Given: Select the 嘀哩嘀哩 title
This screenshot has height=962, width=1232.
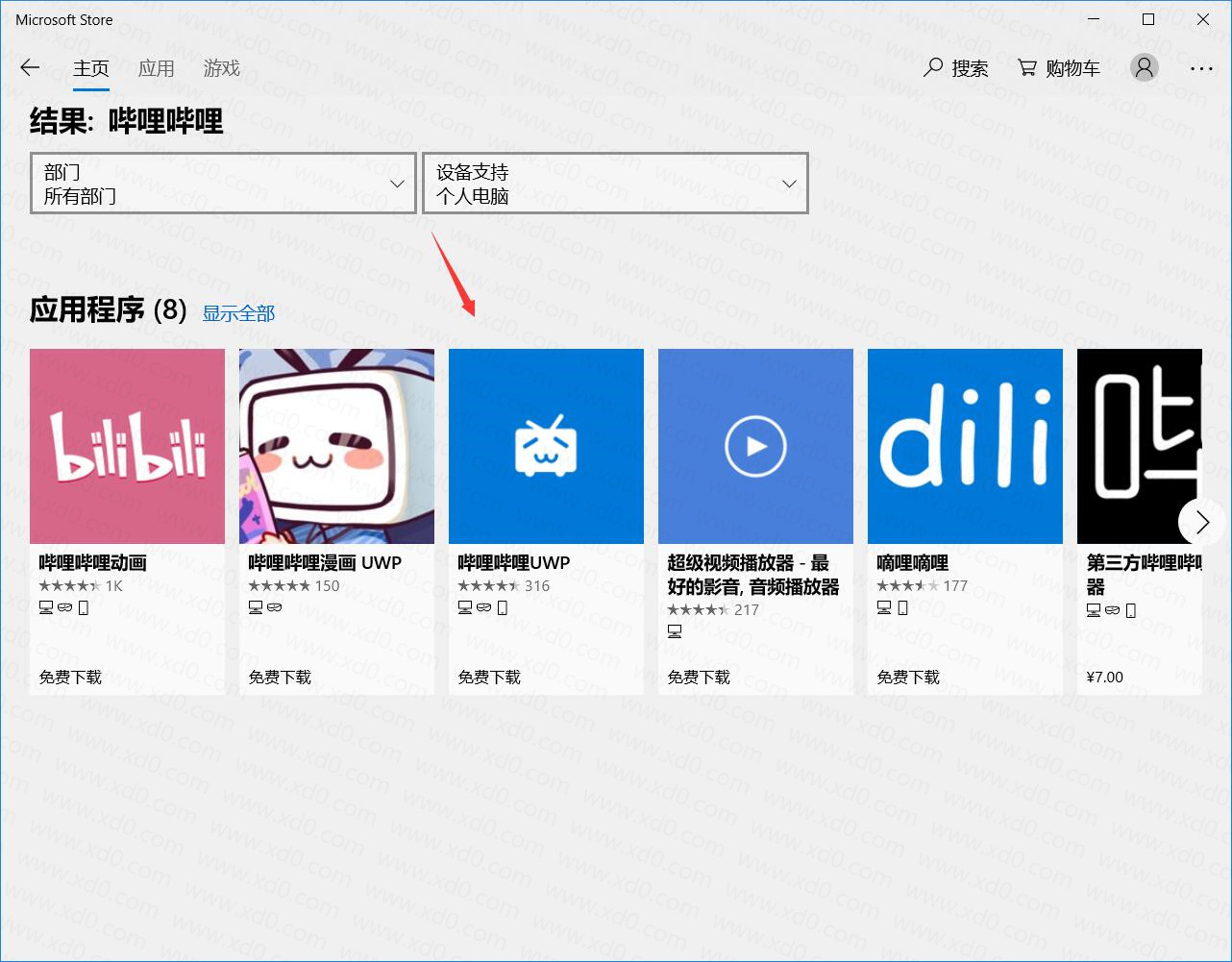Looking at the screenshot, I should click(x=913, y=563).
